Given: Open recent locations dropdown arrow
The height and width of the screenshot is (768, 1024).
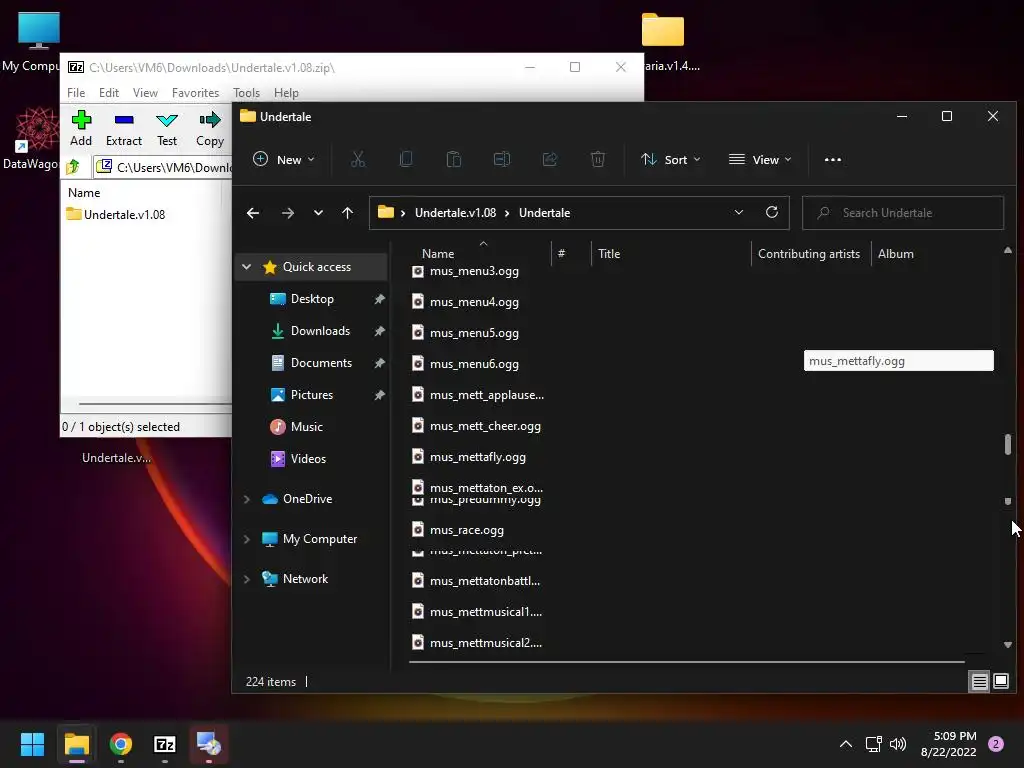Looking at the screenshot, I should pyautogui.click(x=318, y=213).
